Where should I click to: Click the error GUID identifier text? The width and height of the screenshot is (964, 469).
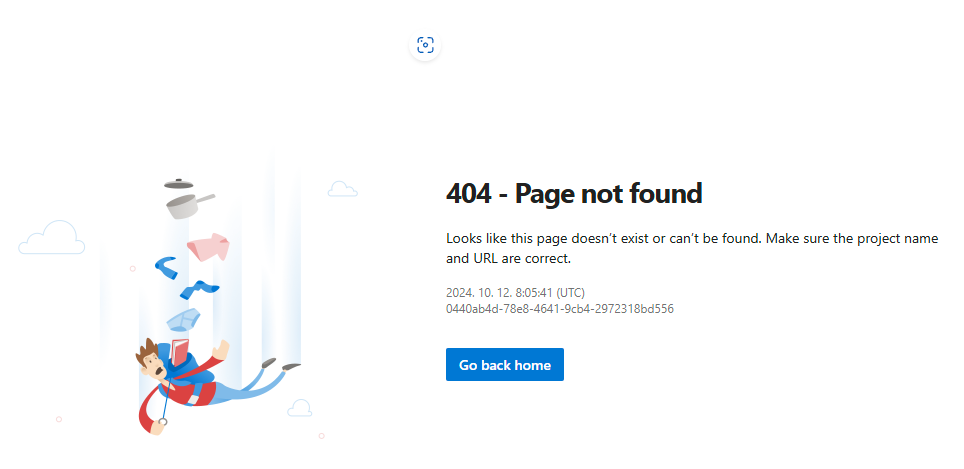[560, 309]
